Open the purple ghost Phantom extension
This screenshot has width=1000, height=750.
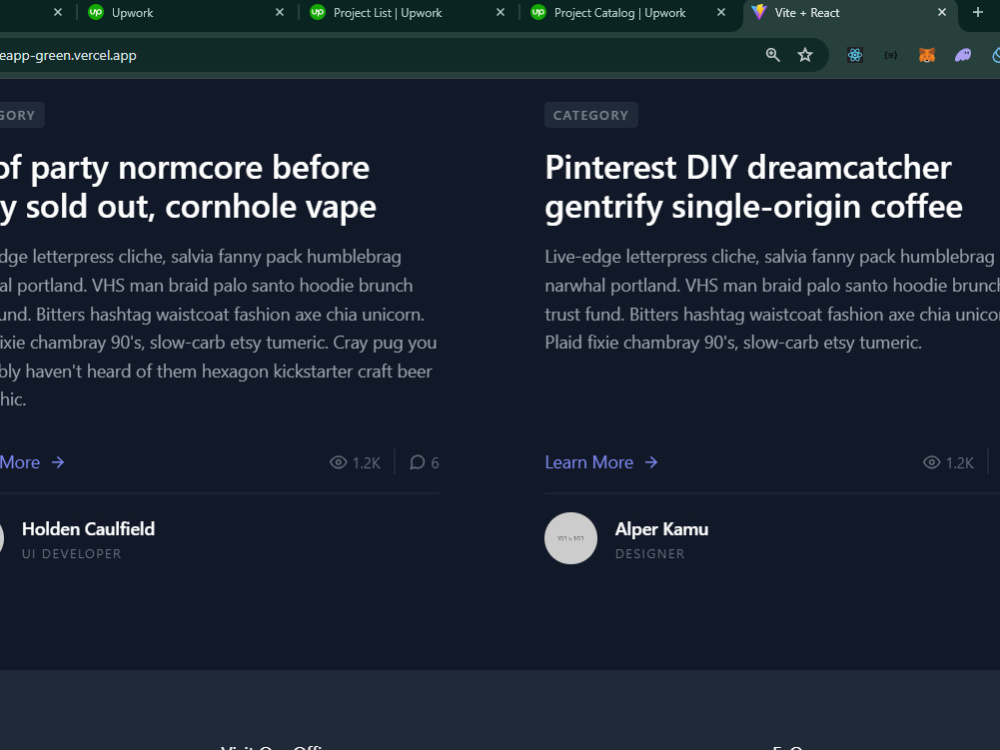(x=963, y=55)
